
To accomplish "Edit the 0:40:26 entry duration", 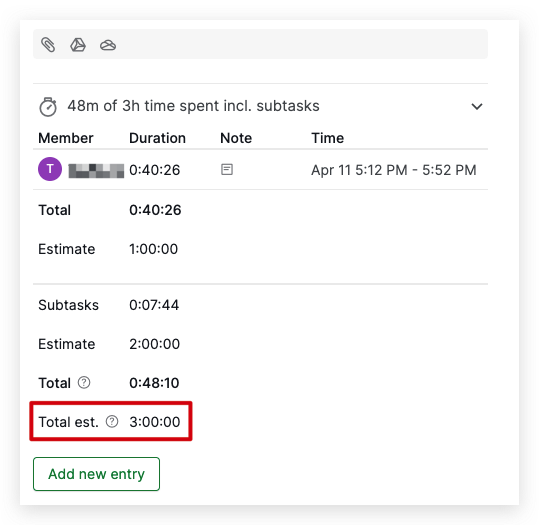I will 155,170.
